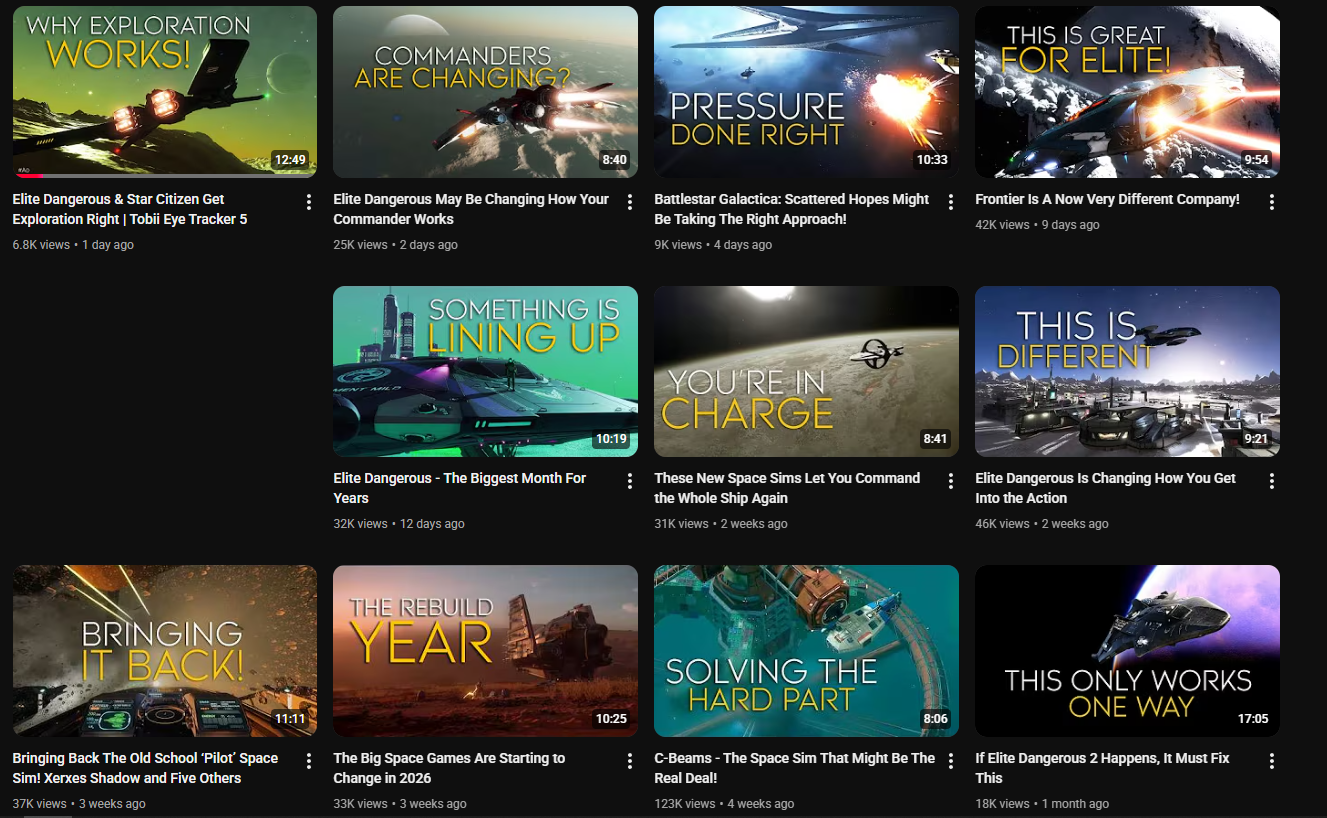The image size is (1327, 818).
Task: Open title 'Frontier Is A Now Very Different Company!'
Action: pyautogui.click(x=1107, y=199)
